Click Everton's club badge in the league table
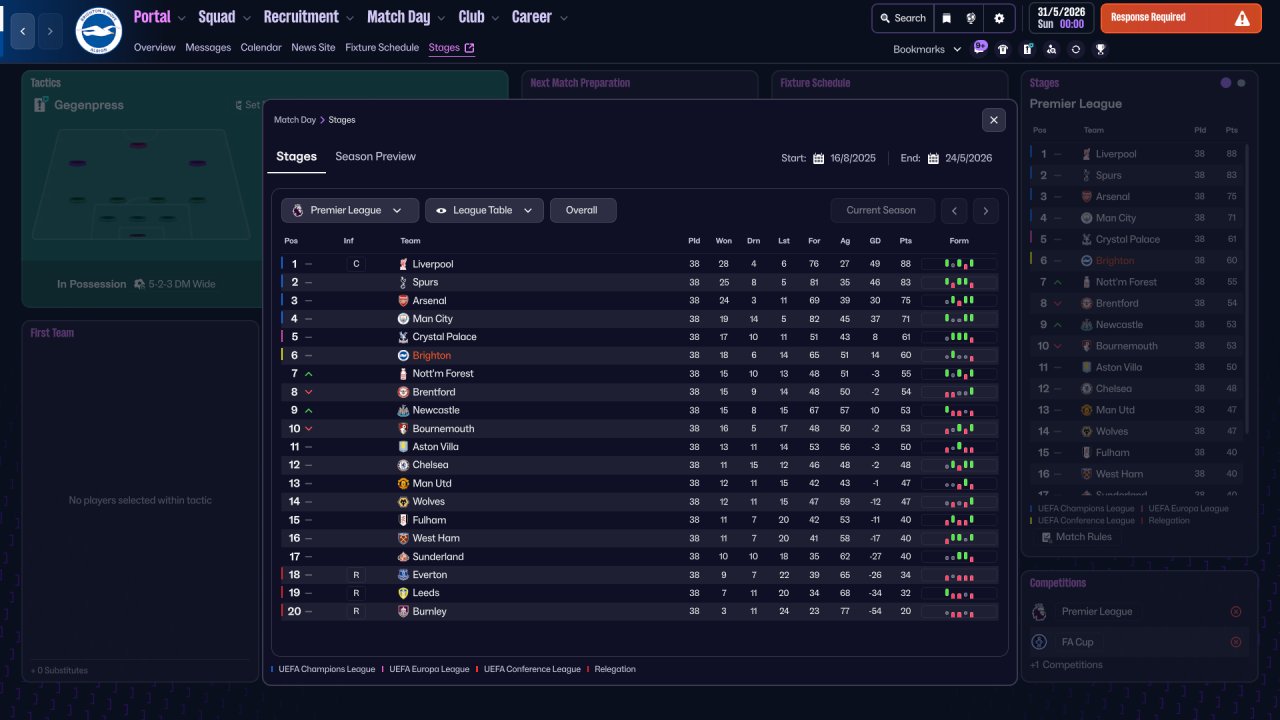The image size is (1280, 720). (x=403, y=575)
